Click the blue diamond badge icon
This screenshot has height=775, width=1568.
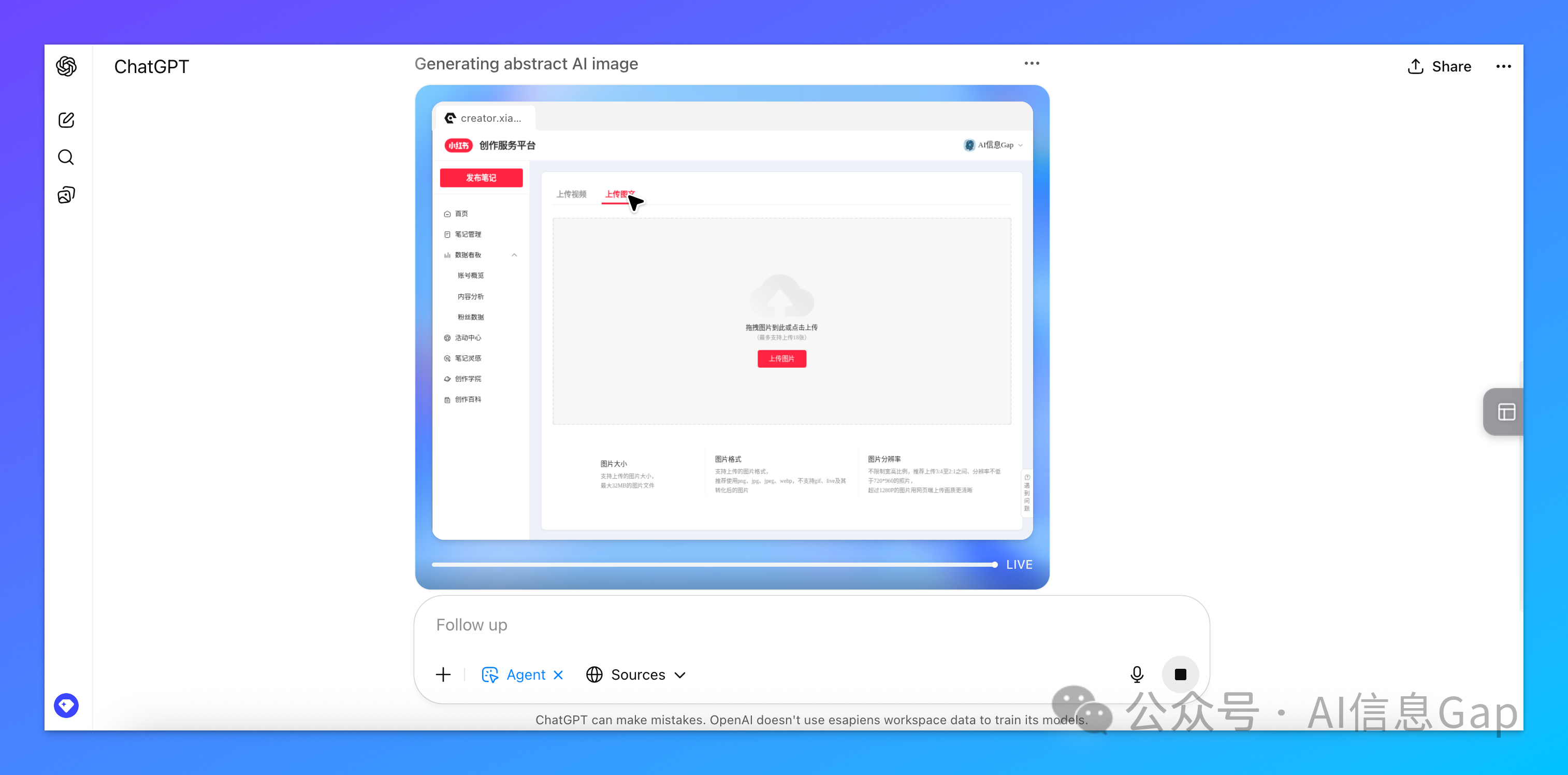tap(66, 705)
